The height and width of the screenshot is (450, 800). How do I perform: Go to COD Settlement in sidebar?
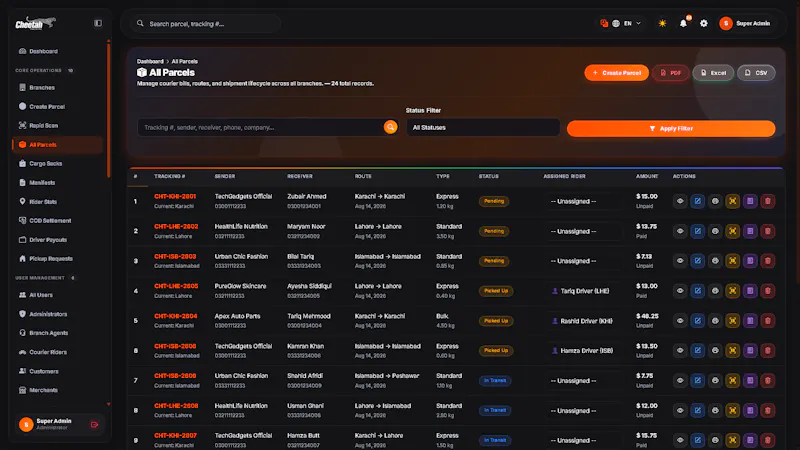tap(58, 220)
